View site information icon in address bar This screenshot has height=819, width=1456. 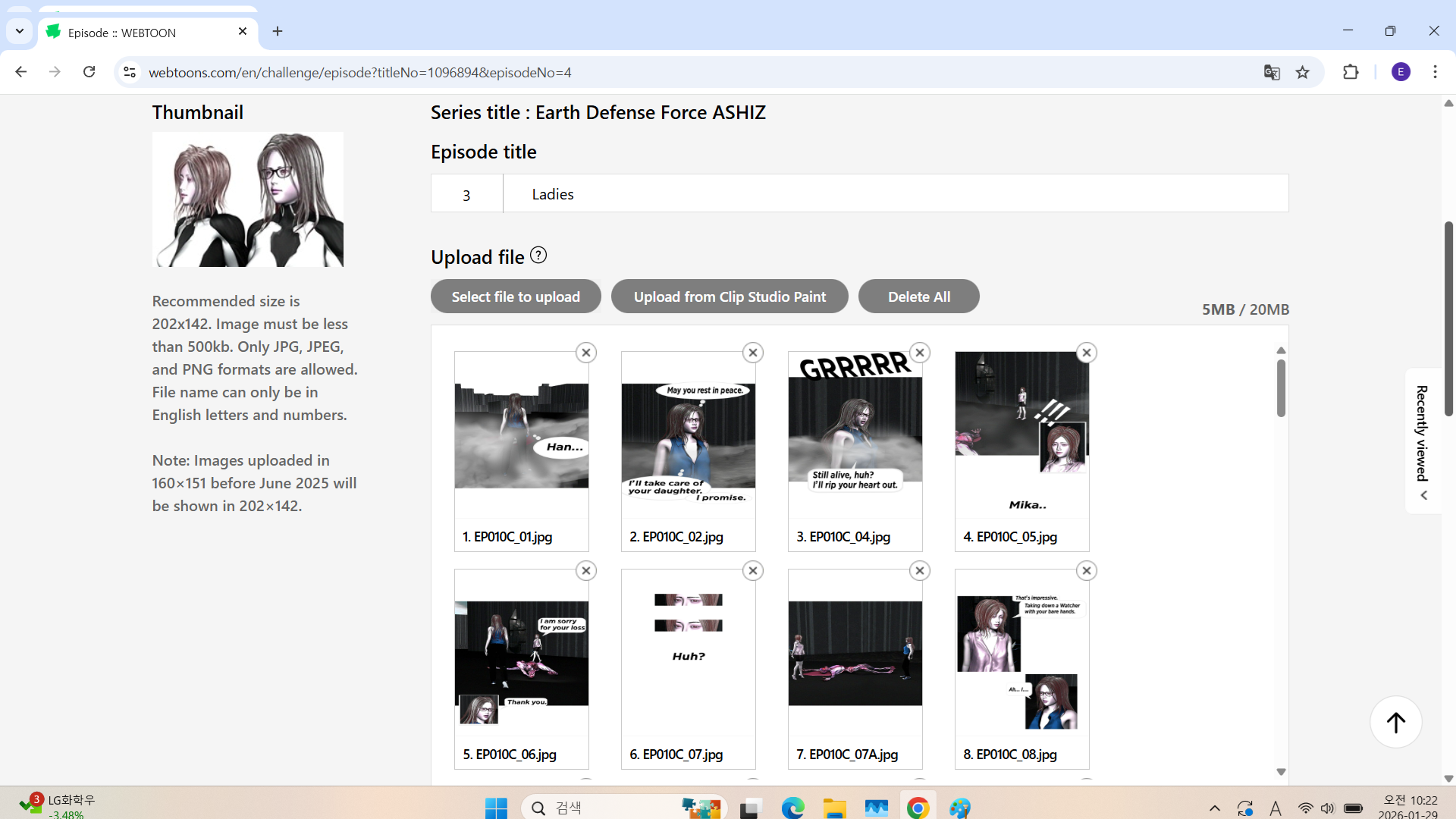[130, 72]
